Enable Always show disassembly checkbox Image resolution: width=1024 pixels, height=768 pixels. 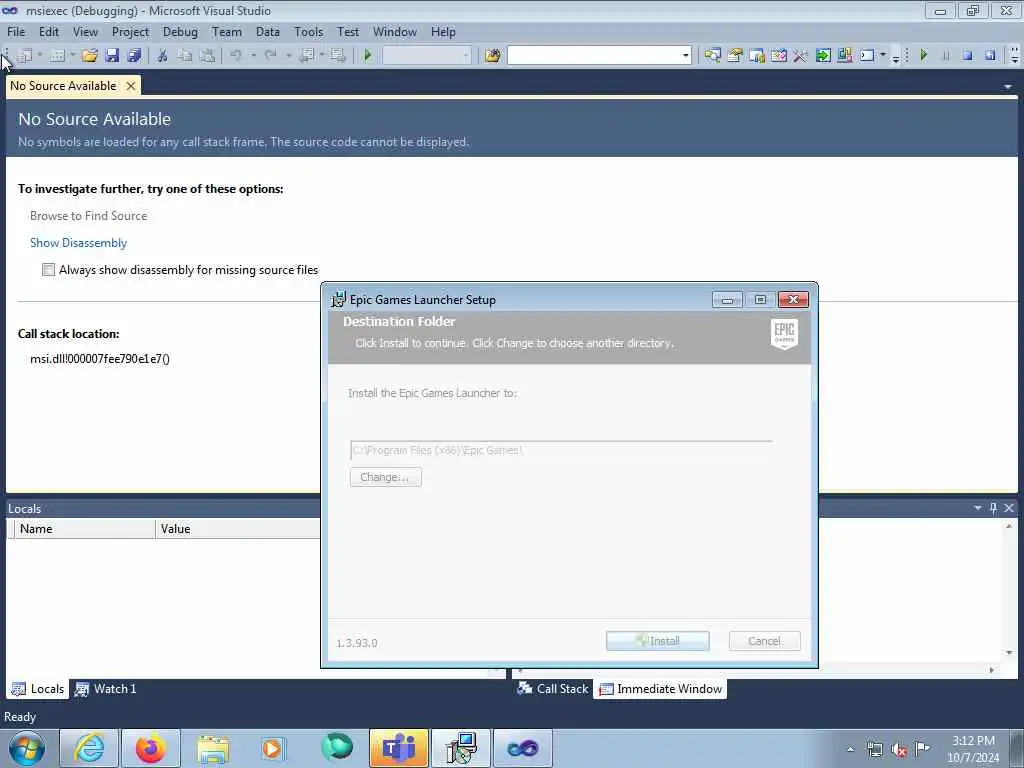[48, 270]
